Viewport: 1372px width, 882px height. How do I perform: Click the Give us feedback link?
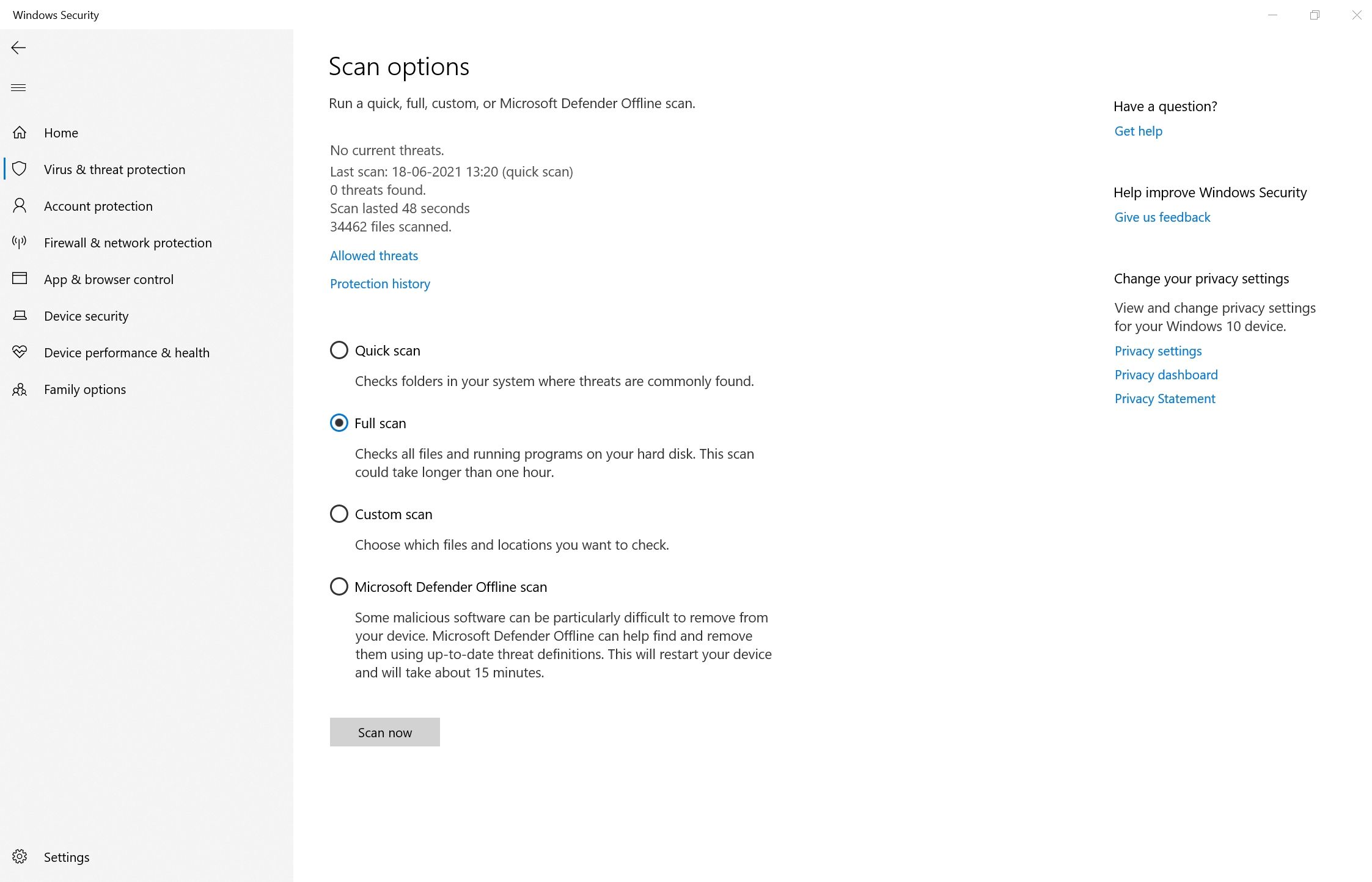pos(1162,217)
